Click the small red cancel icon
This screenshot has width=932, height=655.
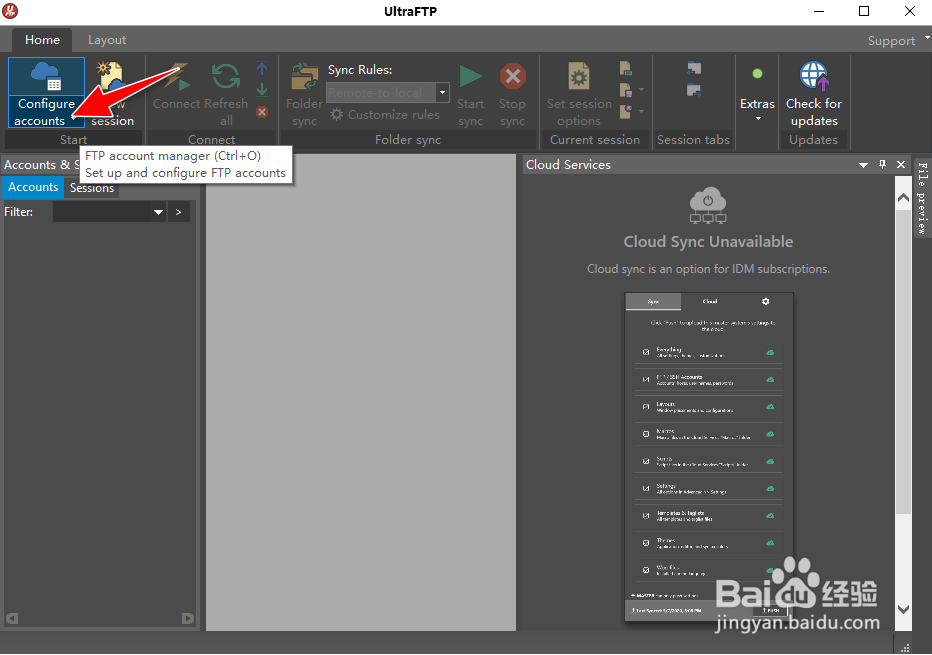(262, 112)
